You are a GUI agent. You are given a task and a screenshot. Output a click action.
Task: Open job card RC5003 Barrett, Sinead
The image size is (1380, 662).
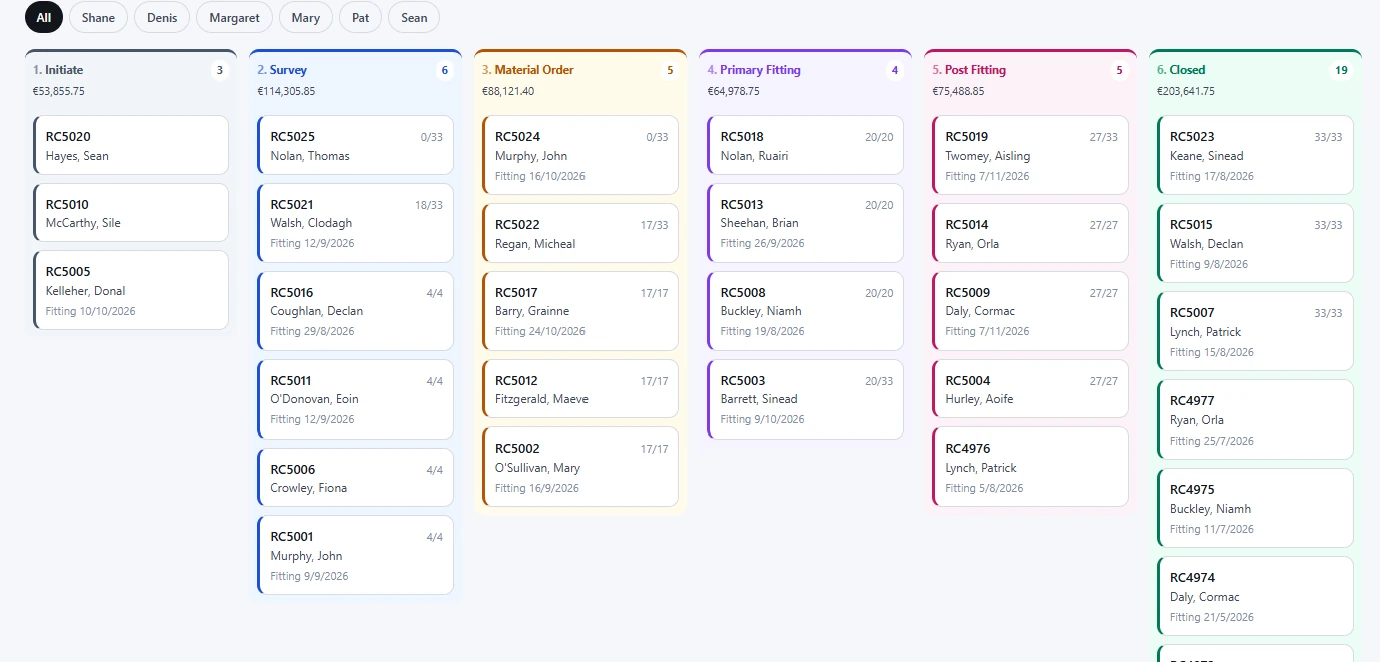pyautogui.click(x=806, y=399)
